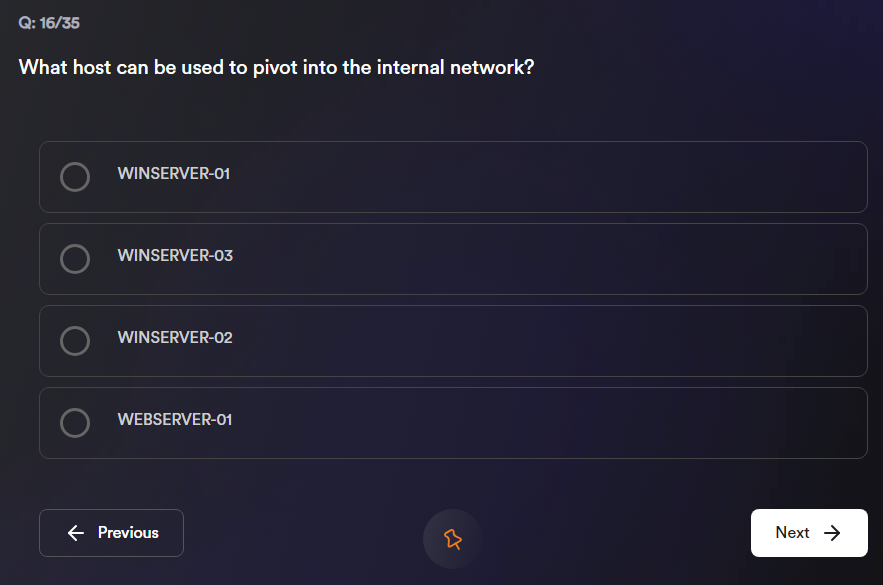The height and width of the screenshot is (585, 883).
Task: Go to the next question
Action: point(808,533)
